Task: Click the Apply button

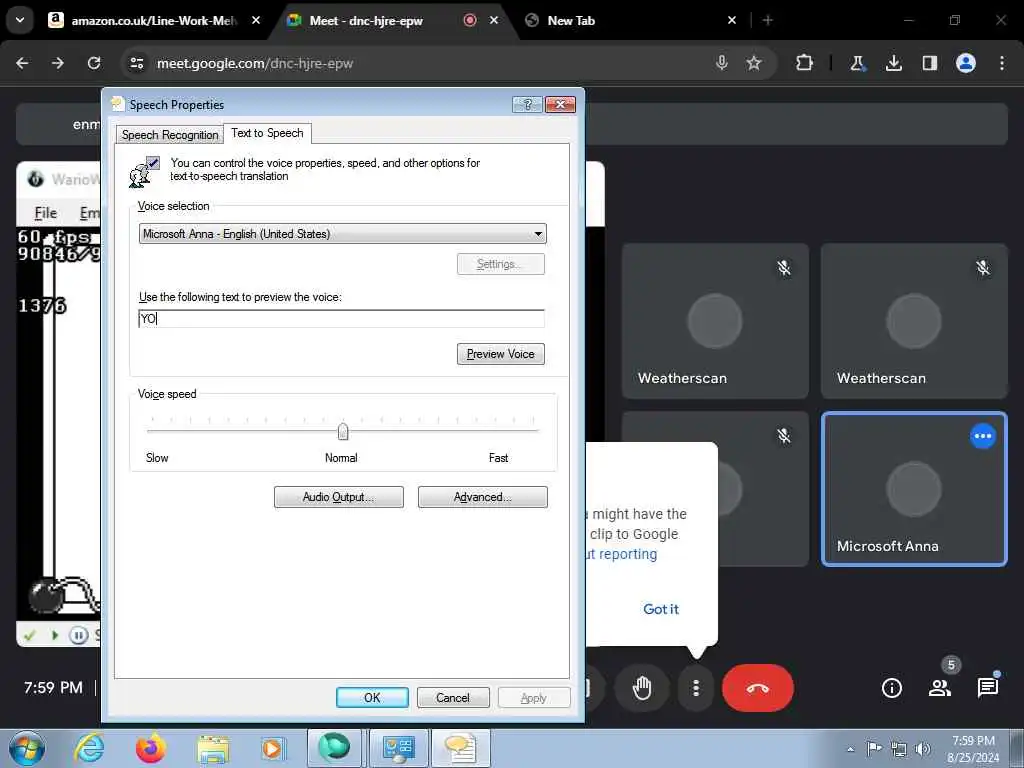Action: point(534,697)
